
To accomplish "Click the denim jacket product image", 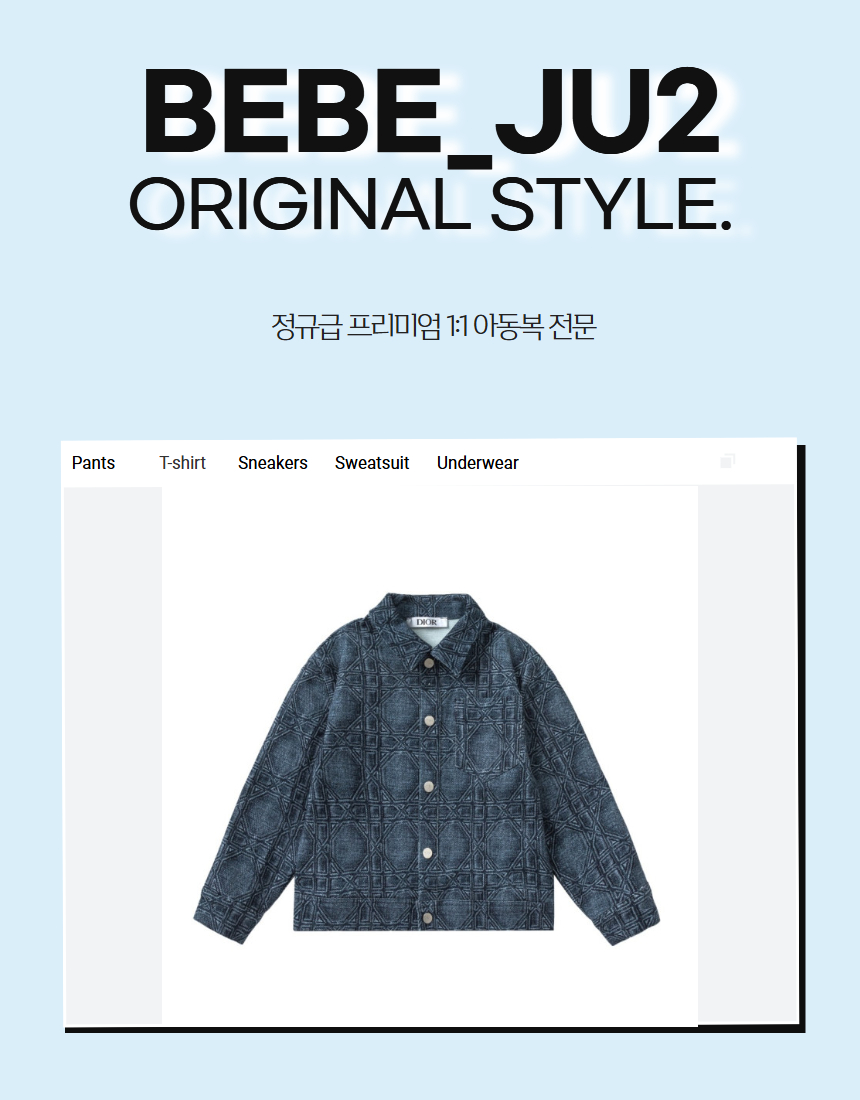I will point(426,769).
